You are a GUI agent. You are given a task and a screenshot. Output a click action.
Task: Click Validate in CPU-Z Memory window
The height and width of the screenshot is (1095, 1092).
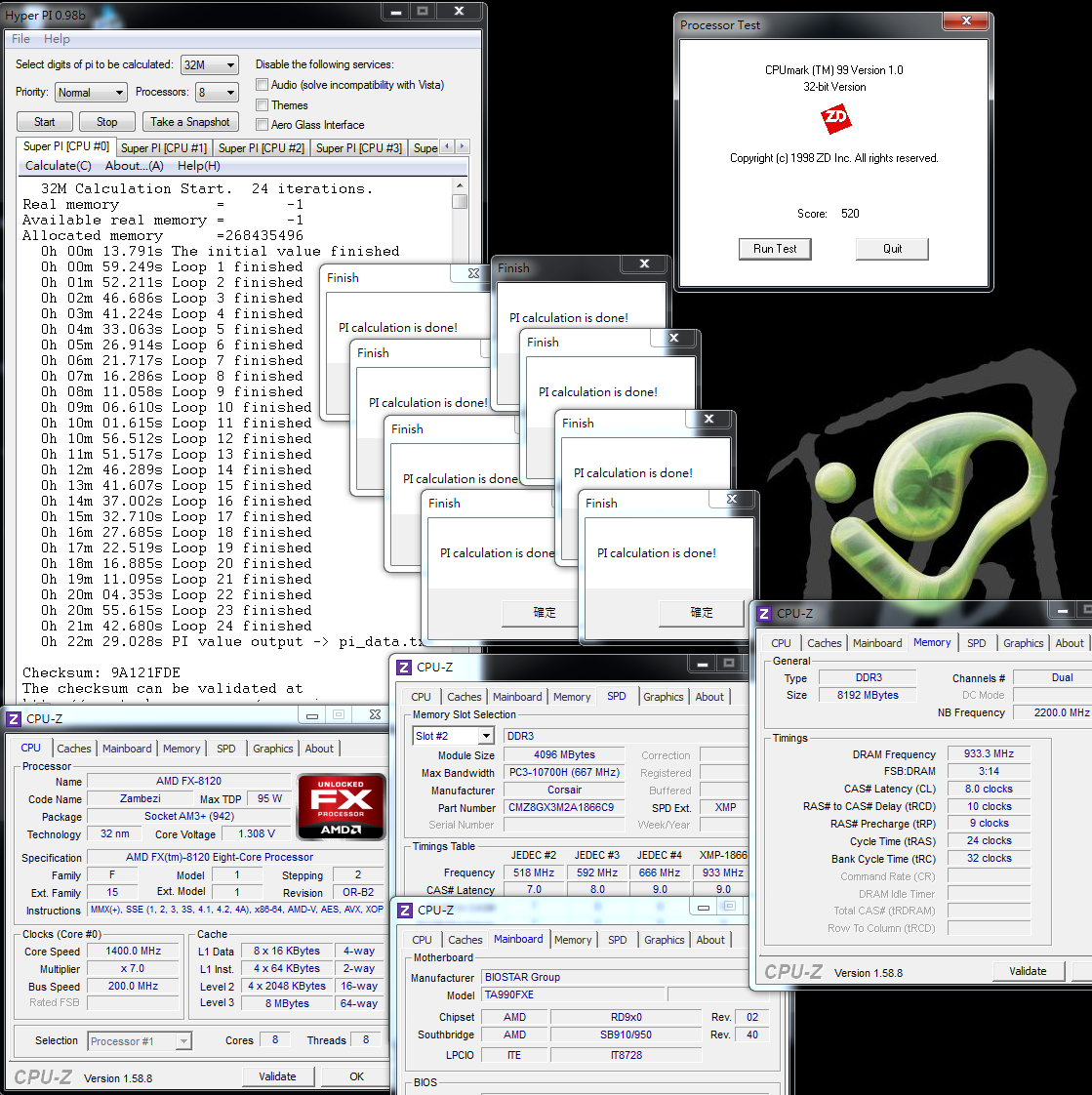pyautogui.click(x=1029, y=971)
